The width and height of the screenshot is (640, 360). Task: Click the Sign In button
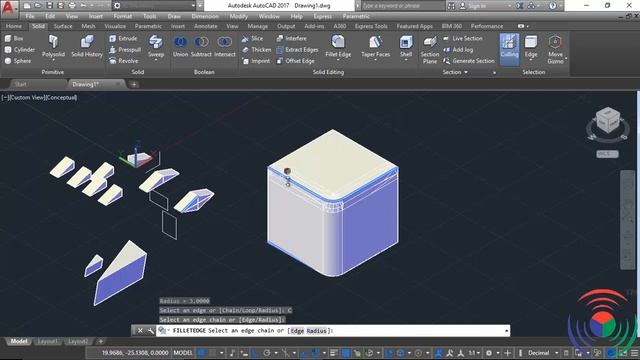point(473,6)
